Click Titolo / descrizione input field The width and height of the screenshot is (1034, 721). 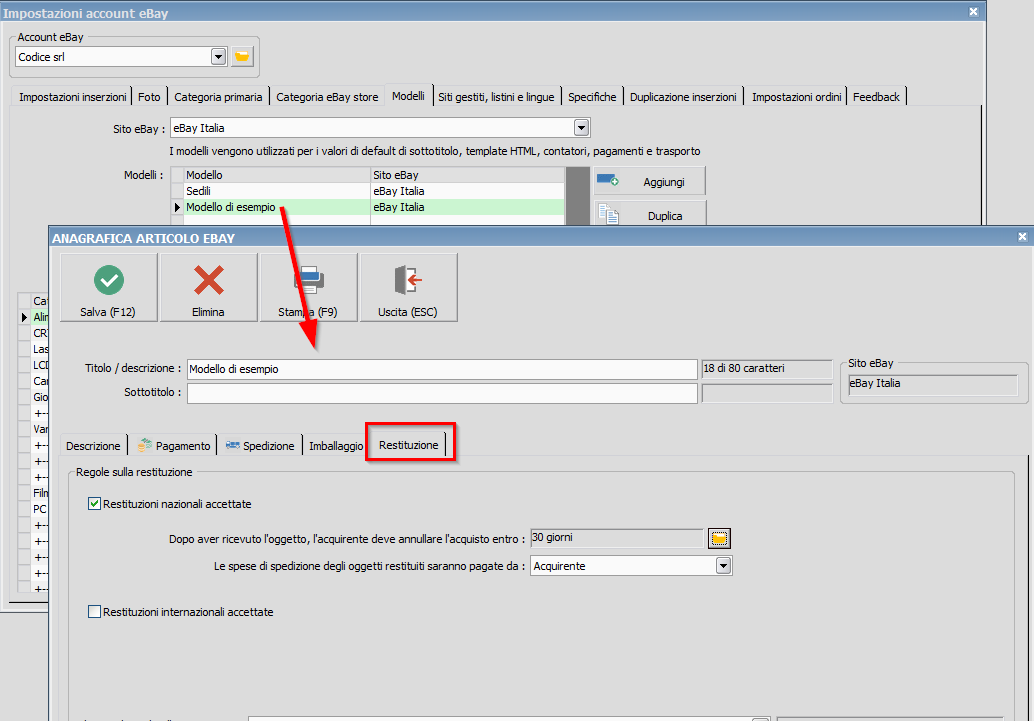click(x=442, y=369)
